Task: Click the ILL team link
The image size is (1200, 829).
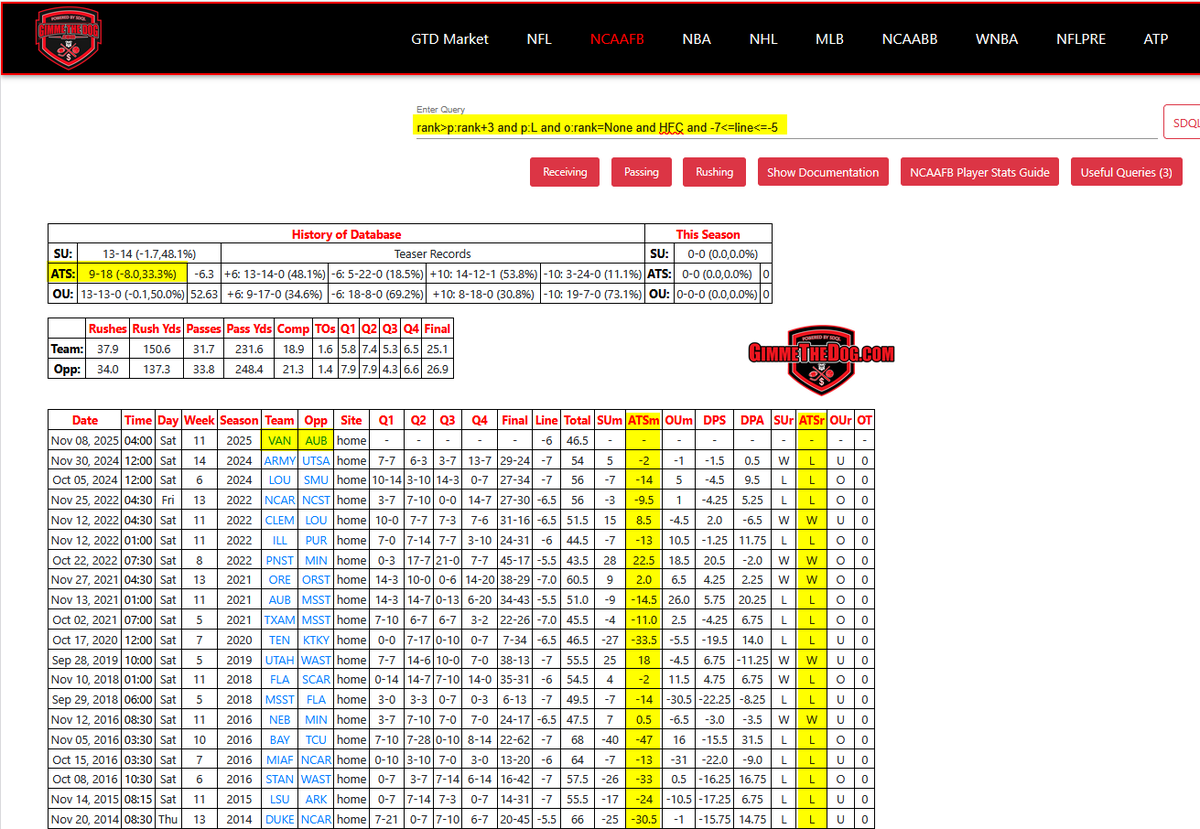Action: pyautogui.click(x=280, y=540)
